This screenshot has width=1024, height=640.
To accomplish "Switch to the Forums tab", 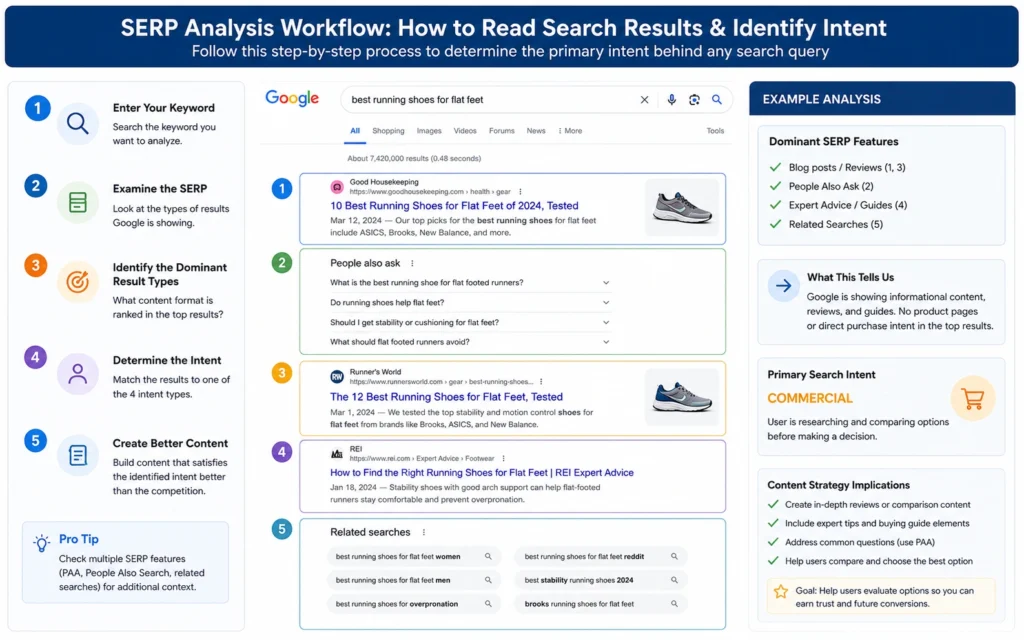I will (x=502, y=131).
